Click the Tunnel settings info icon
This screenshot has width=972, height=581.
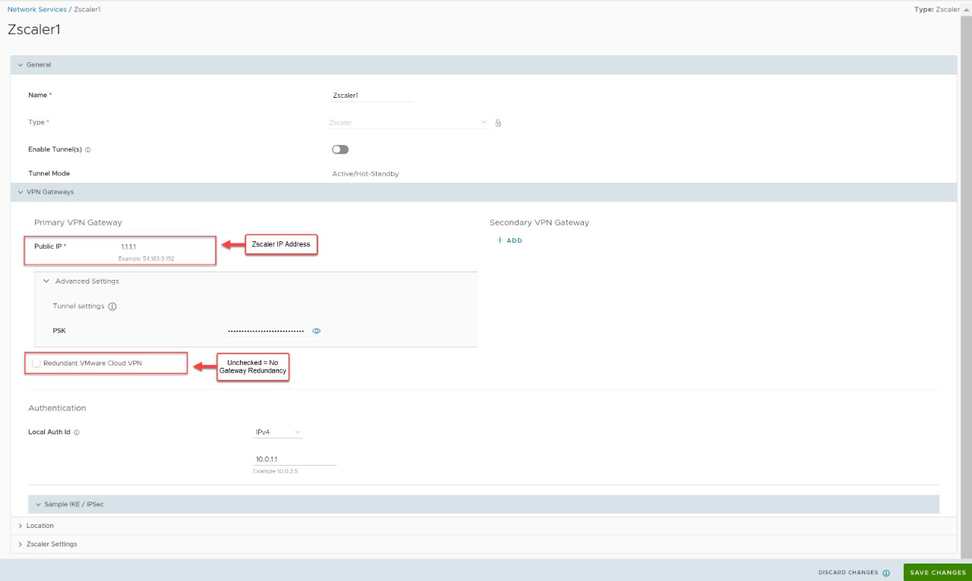click(x=112, y=307)
